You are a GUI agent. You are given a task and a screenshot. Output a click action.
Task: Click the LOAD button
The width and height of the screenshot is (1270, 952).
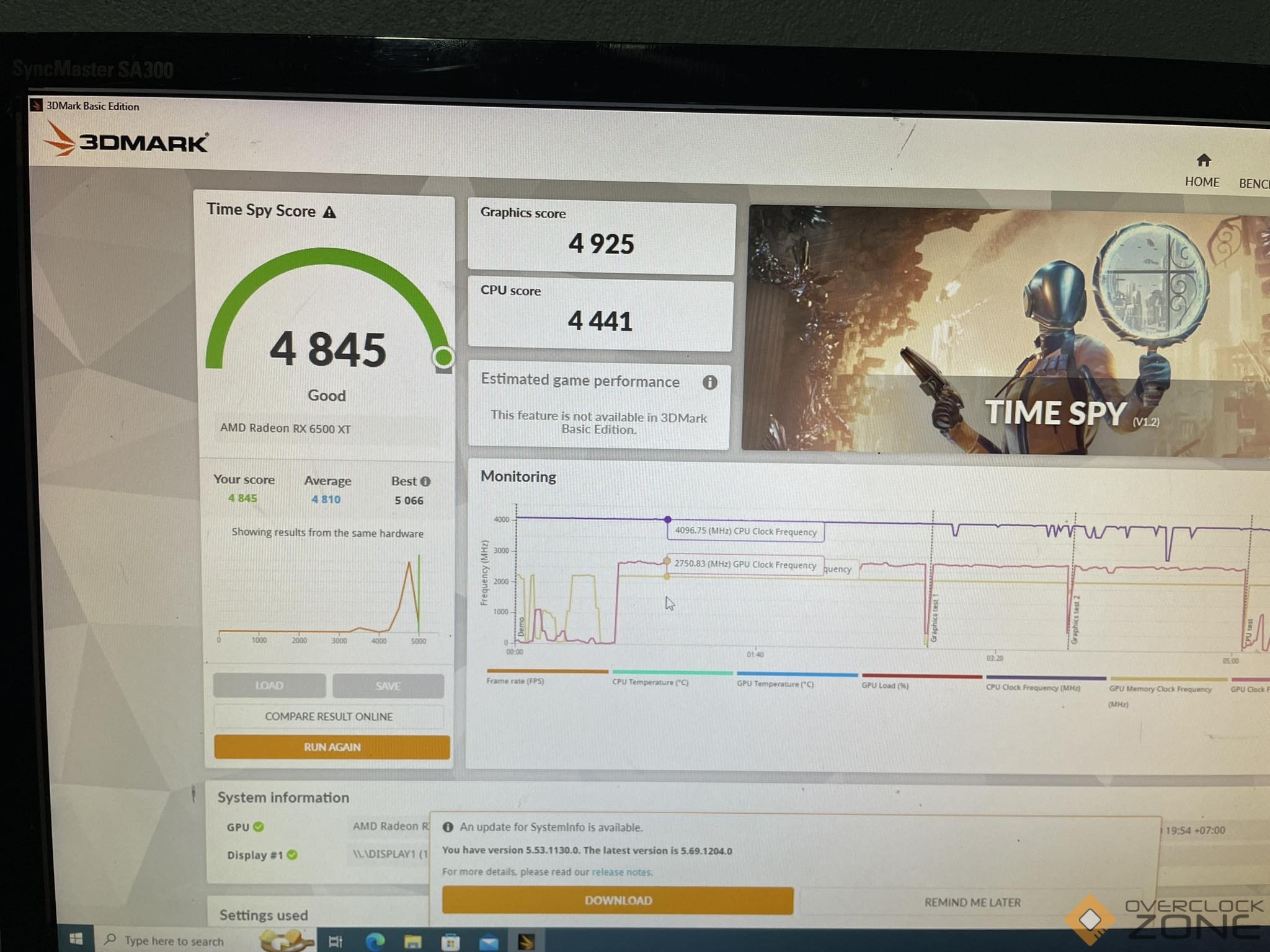tap(269, 685)
